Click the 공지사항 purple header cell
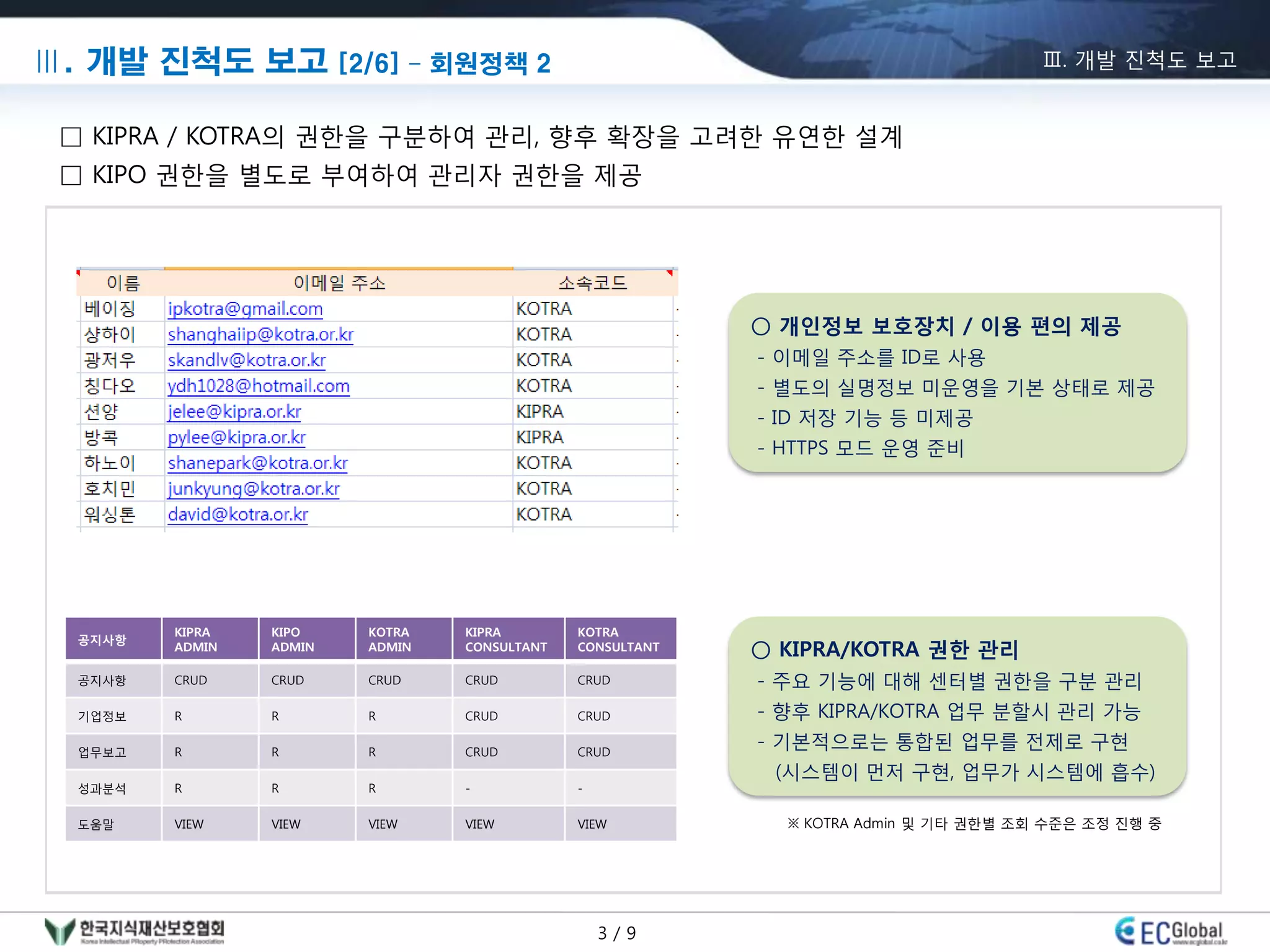Screen dimensions: 1270x952 coord(113,639)
